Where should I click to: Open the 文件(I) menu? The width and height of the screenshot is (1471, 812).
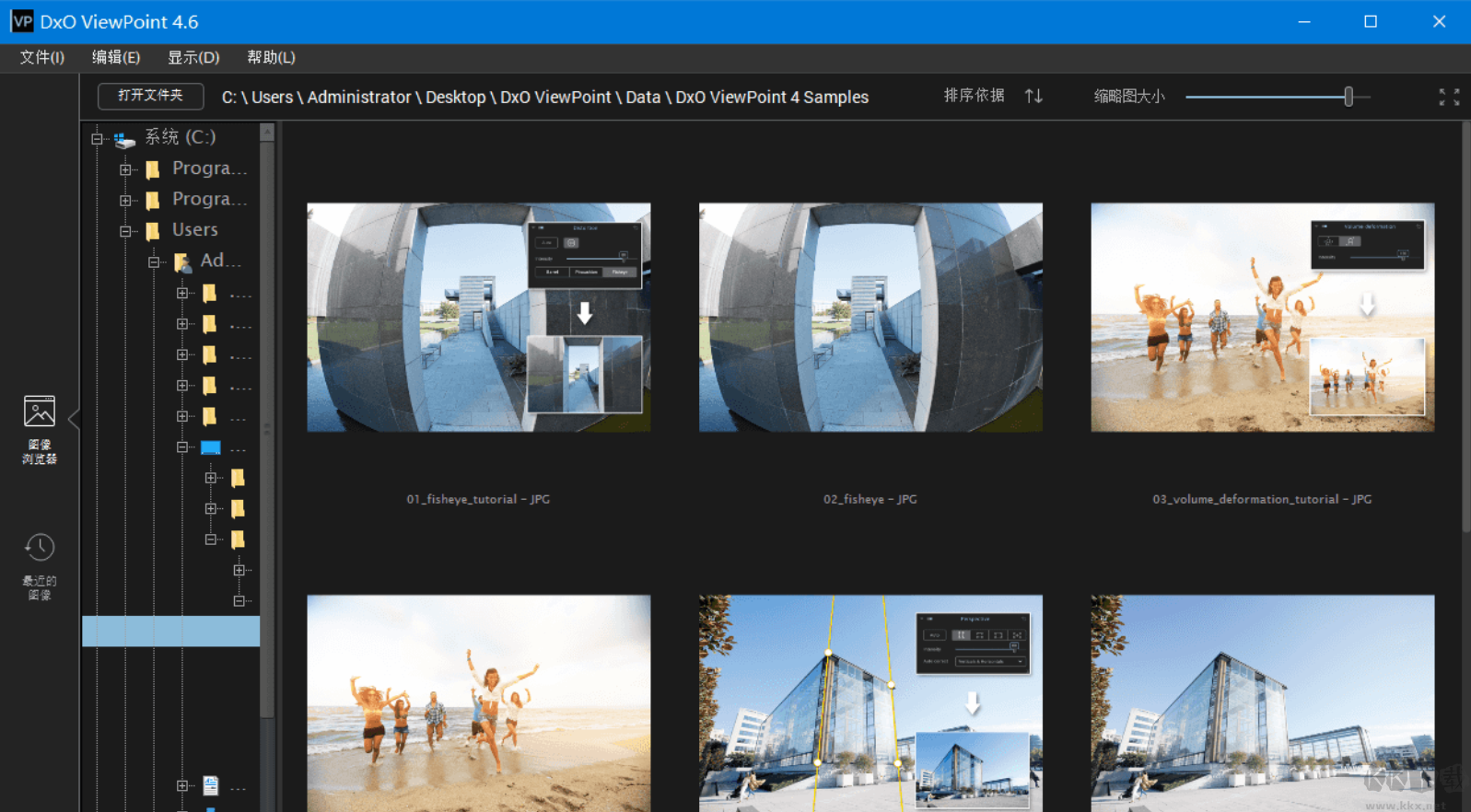pyautogui.click(x=42, y=57)
